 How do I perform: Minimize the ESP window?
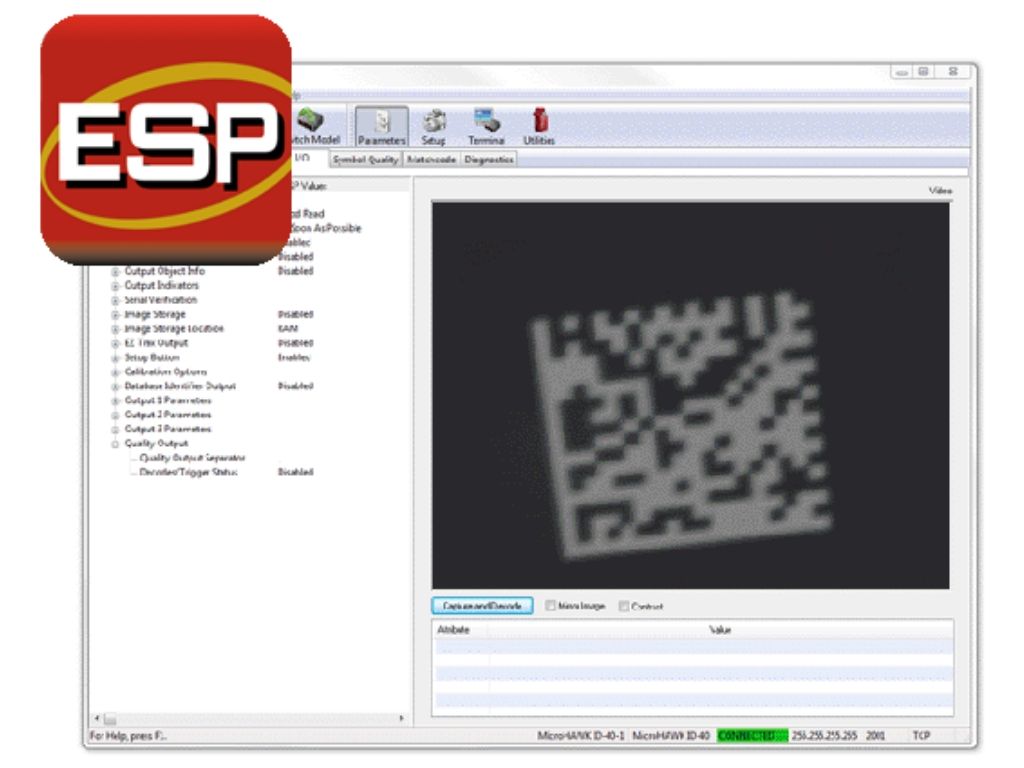click(902, 72)
